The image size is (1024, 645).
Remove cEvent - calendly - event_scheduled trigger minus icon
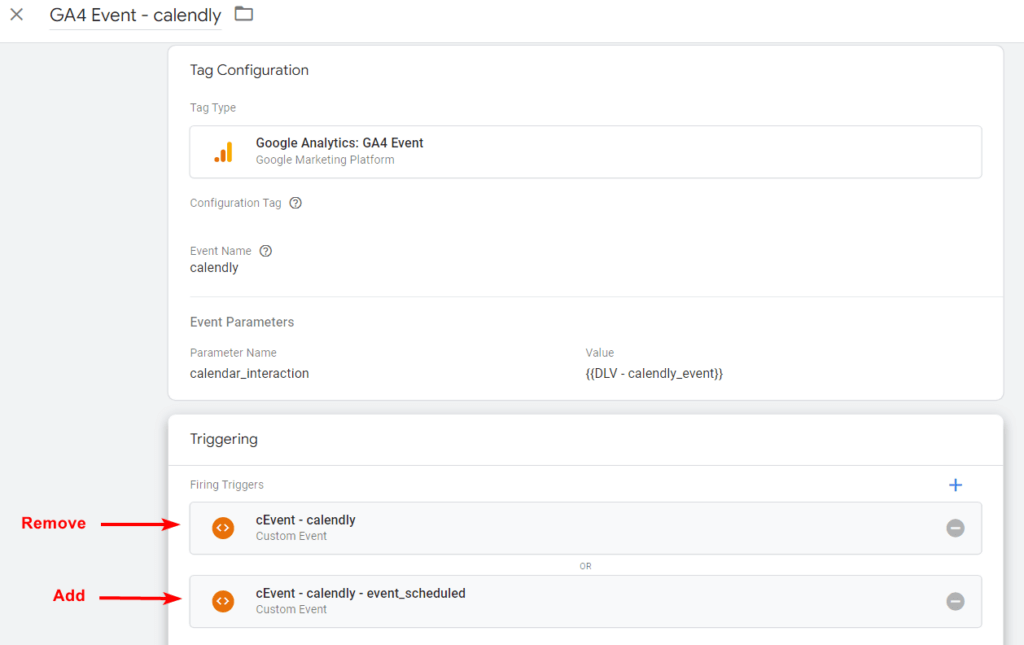click(x=955, y=601)
